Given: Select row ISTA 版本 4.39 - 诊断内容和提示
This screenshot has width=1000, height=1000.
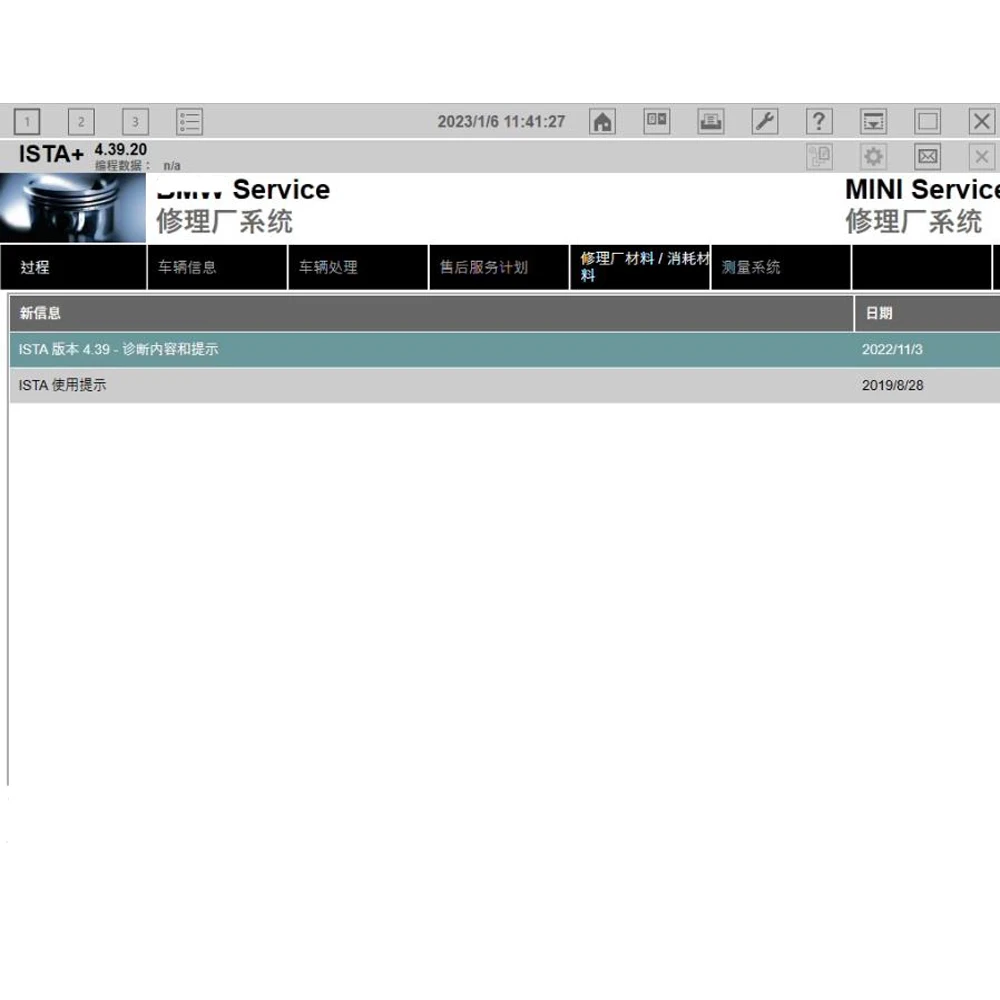Looking at the screenshot, I should 504,349.
